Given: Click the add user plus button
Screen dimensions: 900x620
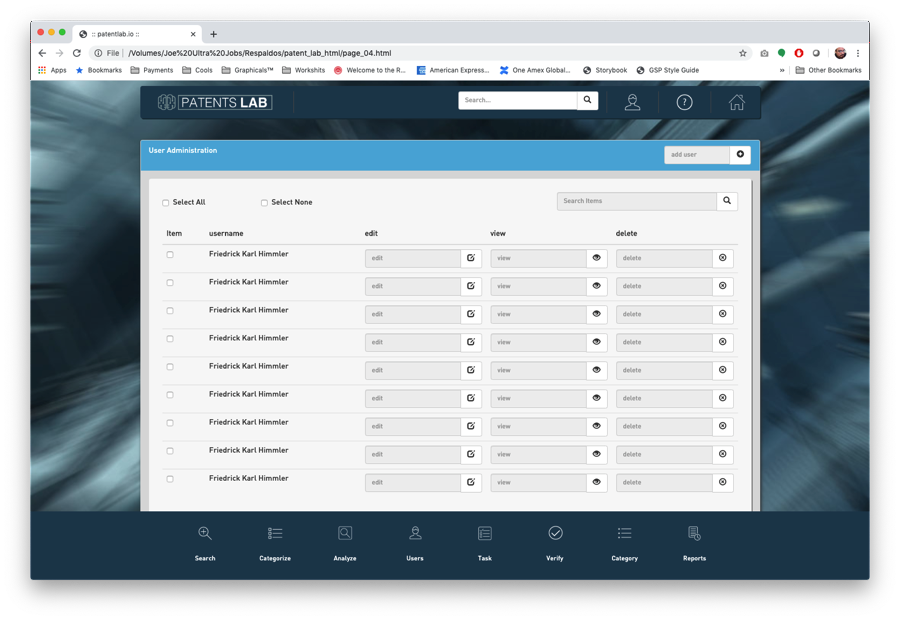Looking at the screenshot, I should (740, 154).
